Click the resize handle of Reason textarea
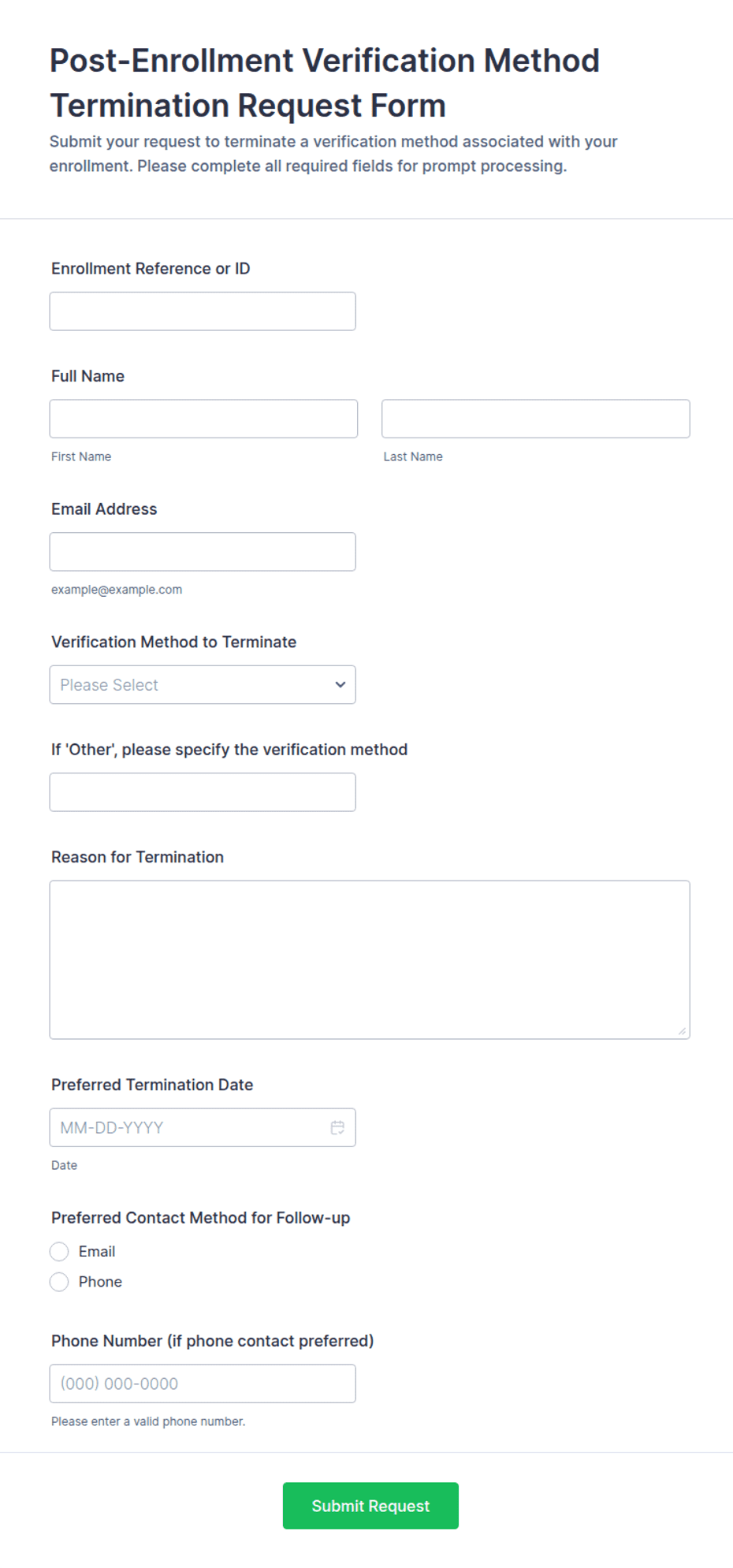Viewport: 733px width, 1568px height. click(x=682, y=1031)
